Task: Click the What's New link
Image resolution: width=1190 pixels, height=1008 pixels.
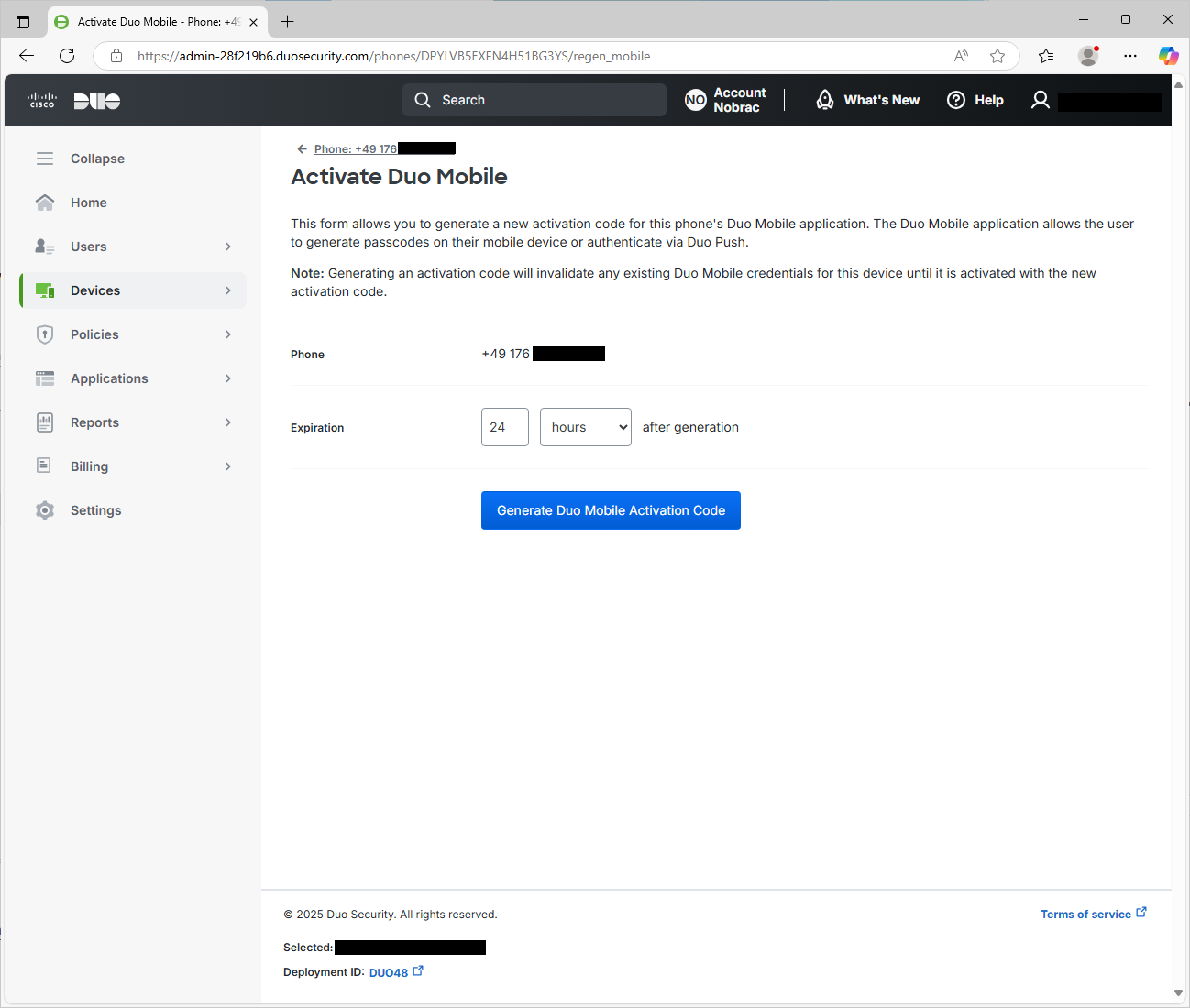Action: [881, 100]
